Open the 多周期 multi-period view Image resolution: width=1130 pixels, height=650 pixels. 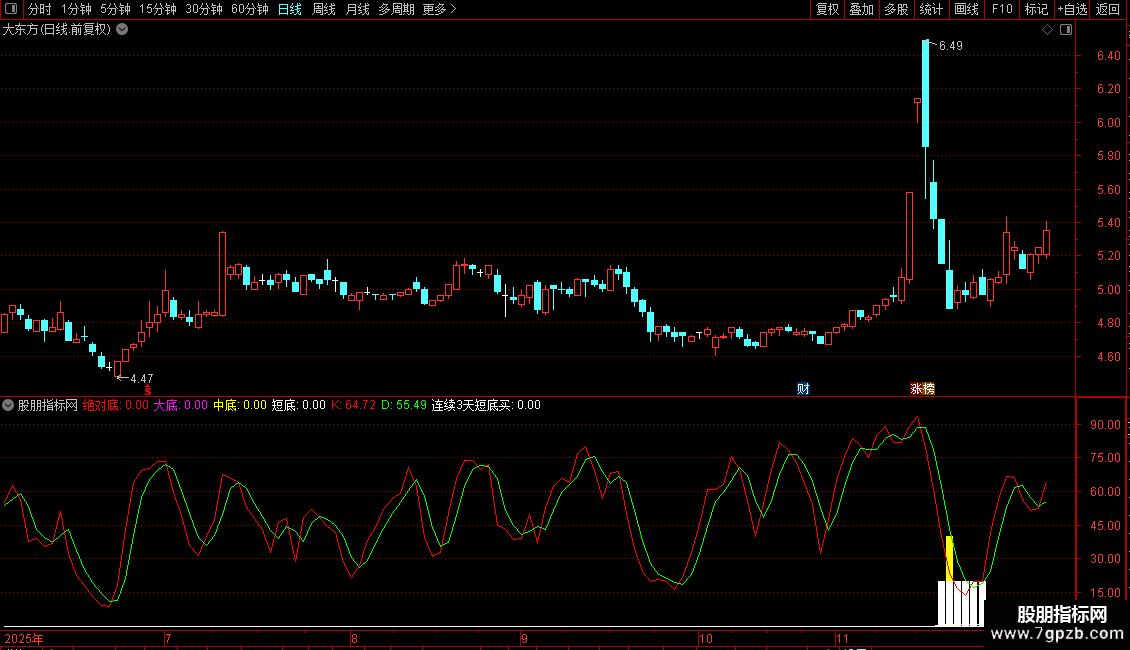click(x=396, y=9)
